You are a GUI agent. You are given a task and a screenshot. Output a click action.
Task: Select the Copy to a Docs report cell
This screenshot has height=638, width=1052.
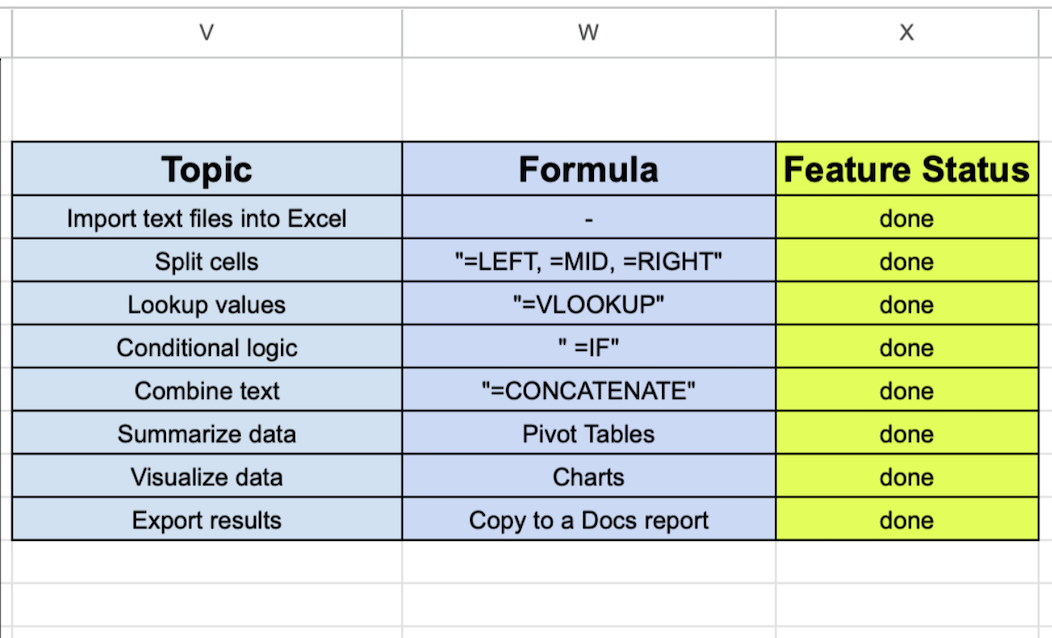[x=588, y=520]
